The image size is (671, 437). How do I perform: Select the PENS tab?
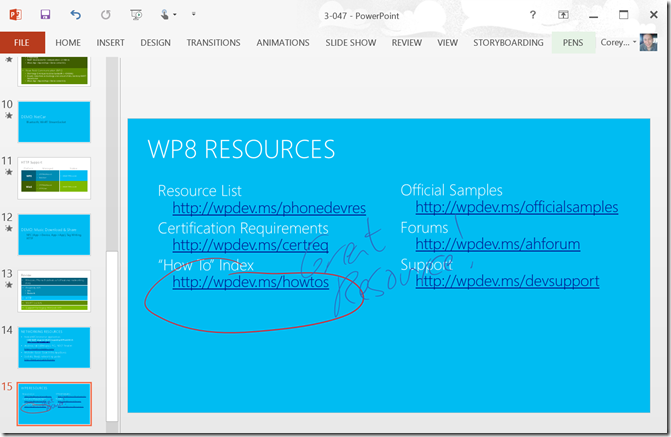tap(573, 43)
